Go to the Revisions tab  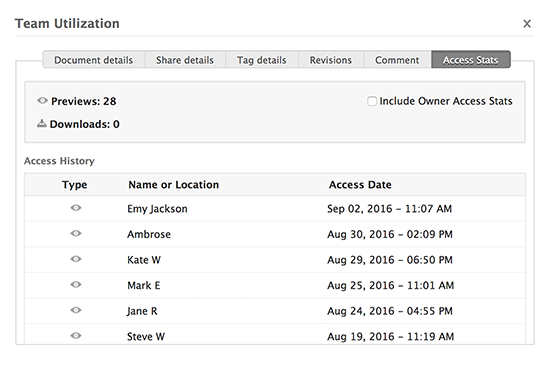tap(330, 60)
